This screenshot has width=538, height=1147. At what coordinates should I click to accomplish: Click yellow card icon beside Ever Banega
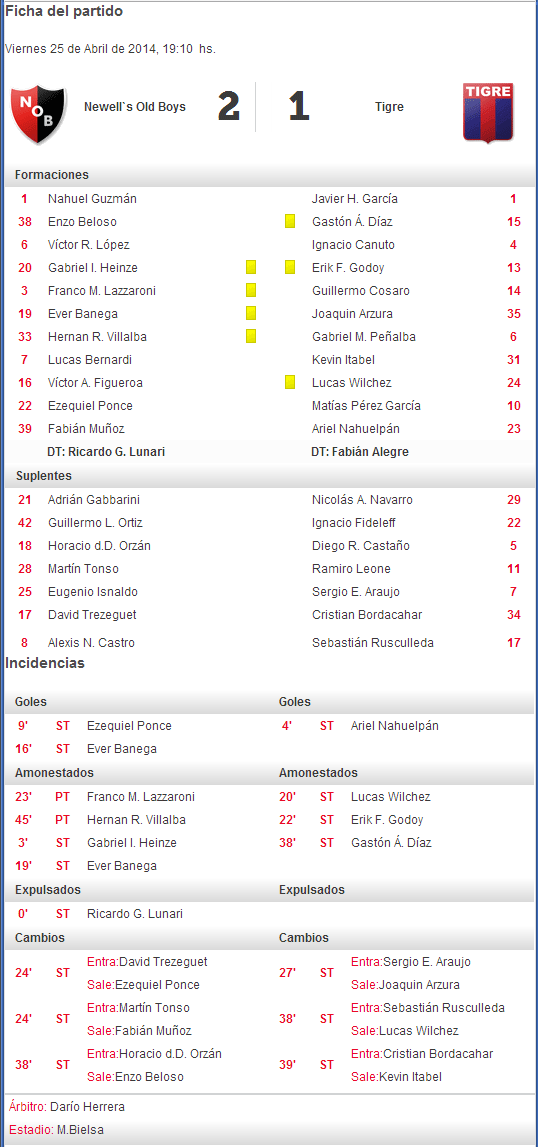[251, 313]
